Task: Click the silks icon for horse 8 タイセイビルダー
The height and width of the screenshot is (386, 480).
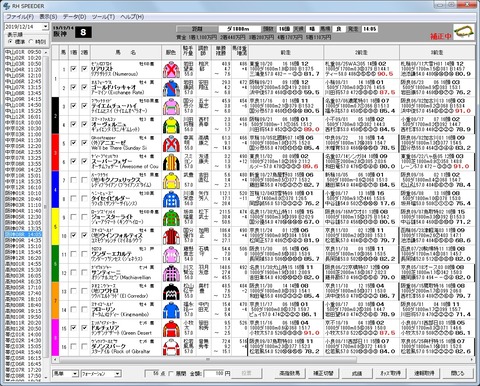Action: (x=171, y=199)
